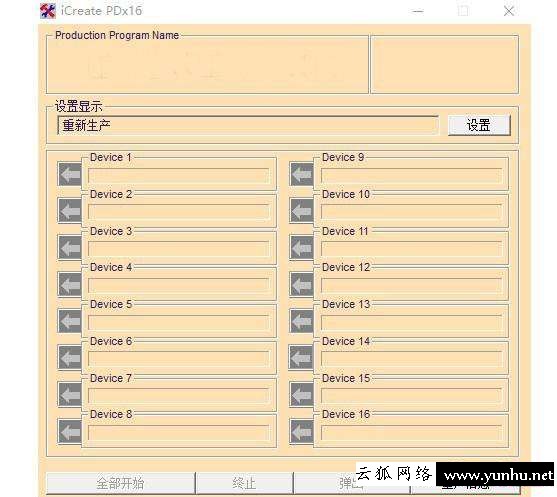
Task: Select the arrow button for Device 6
Action: [x=70, y=357]
